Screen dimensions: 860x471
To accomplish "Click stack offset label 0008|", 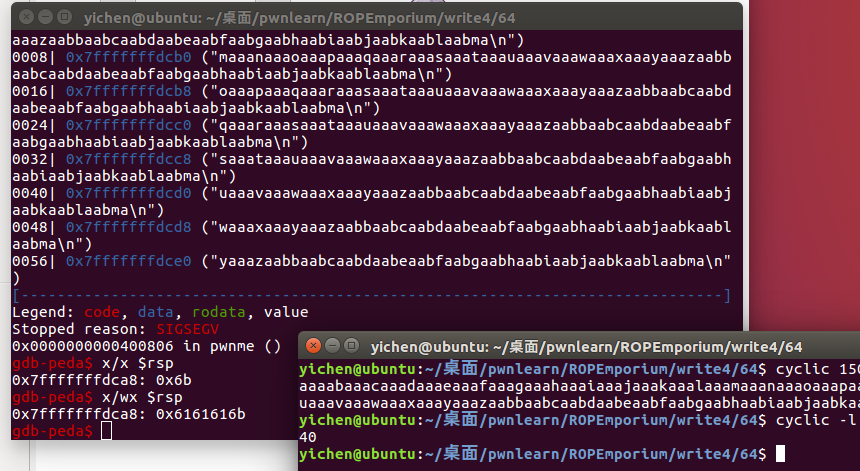I will (x=34, y=57).
